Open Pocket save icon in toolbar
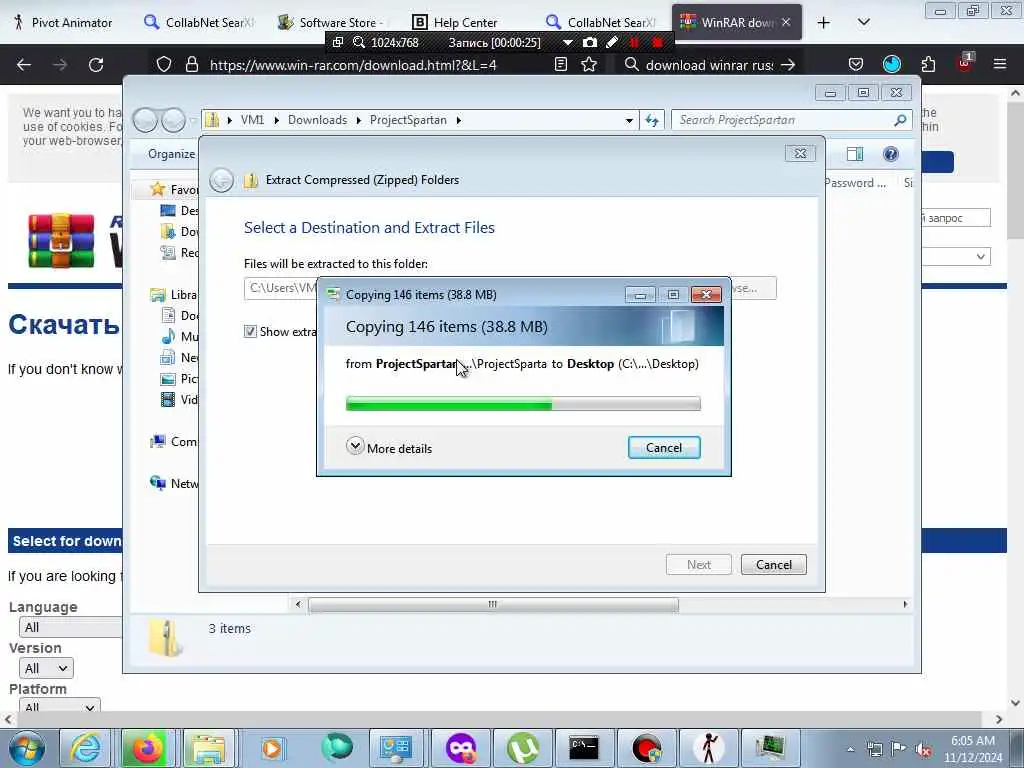 [x=856, y=64]
